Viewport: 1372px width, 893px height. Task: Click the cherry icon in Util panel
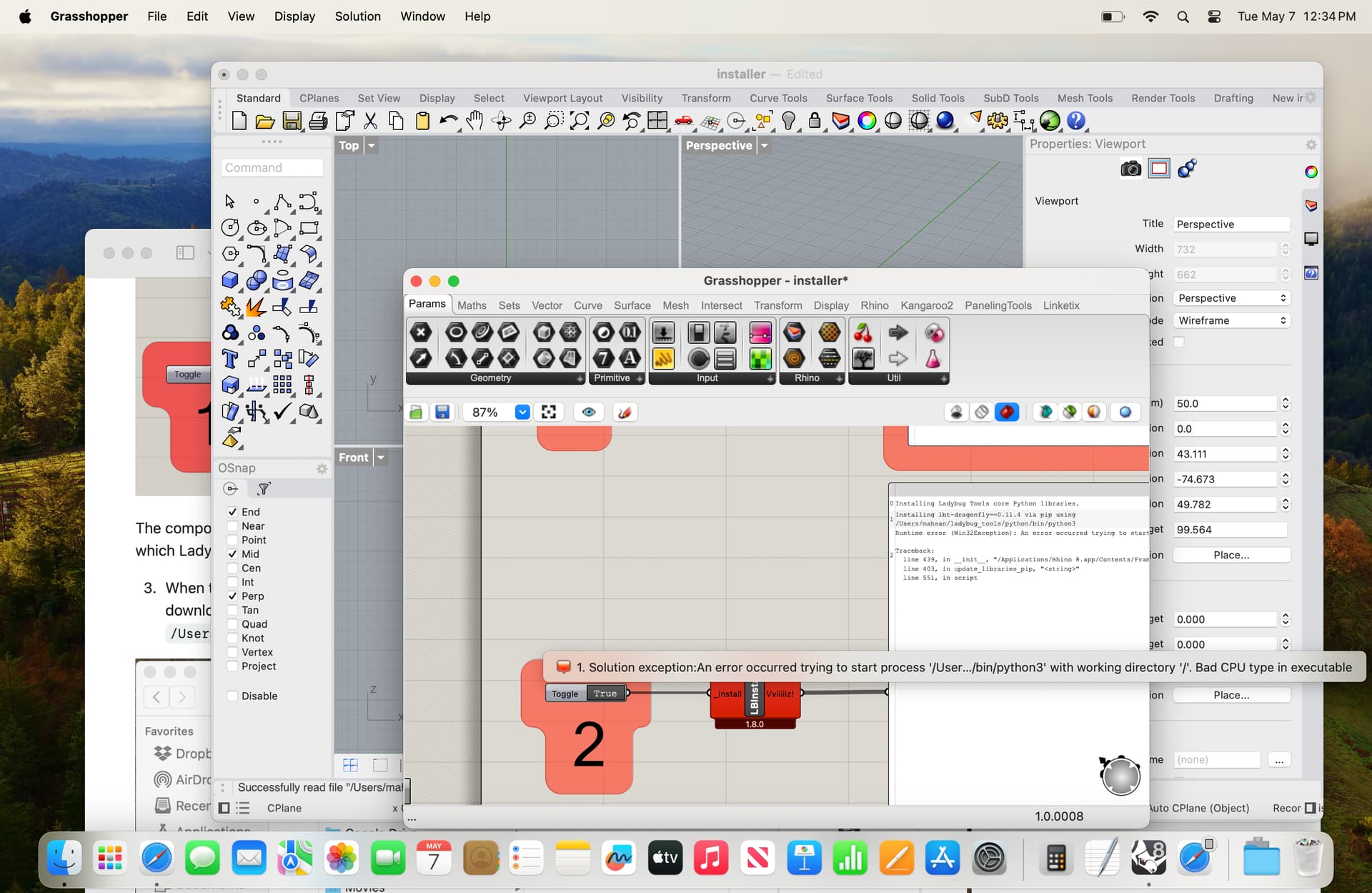[863, 332]
